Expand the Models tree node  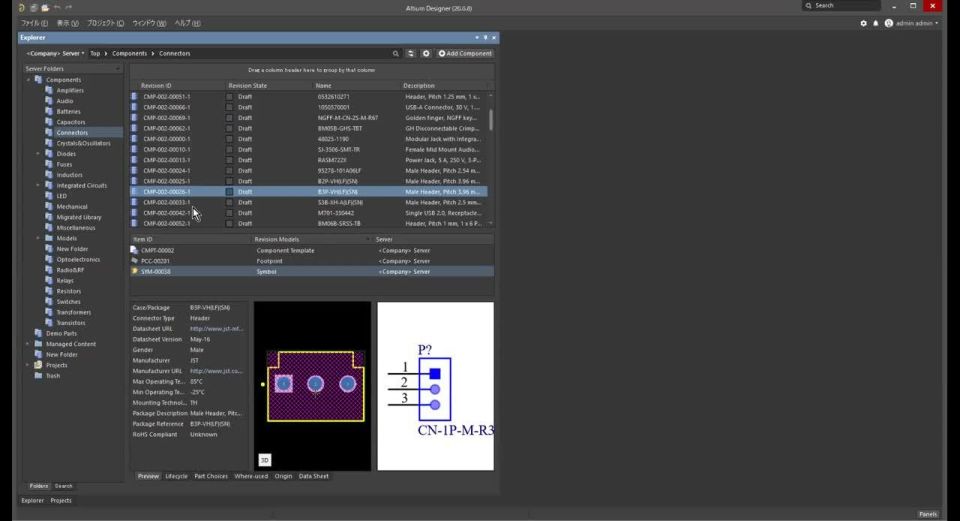pos(38,238)
